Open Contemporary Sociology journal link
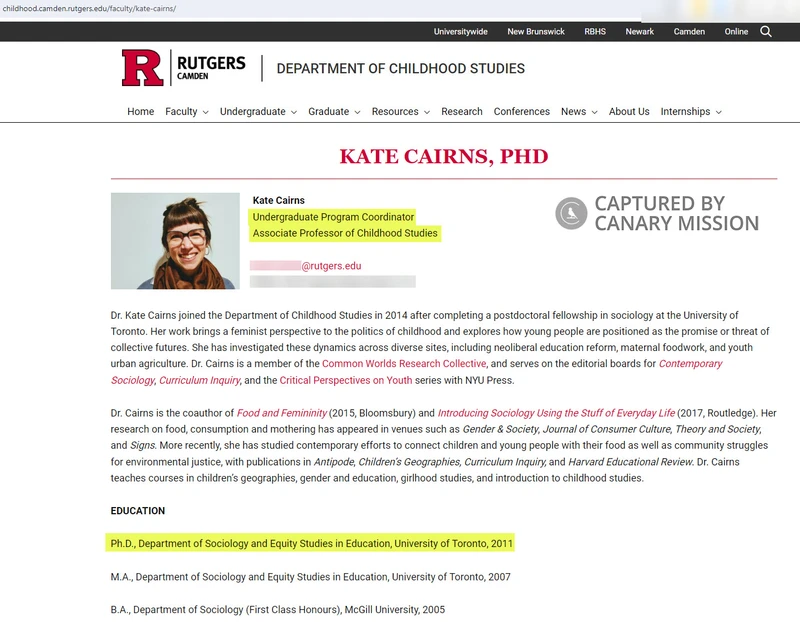This screenshot has width=800, height=622. [x=690, y=364]
